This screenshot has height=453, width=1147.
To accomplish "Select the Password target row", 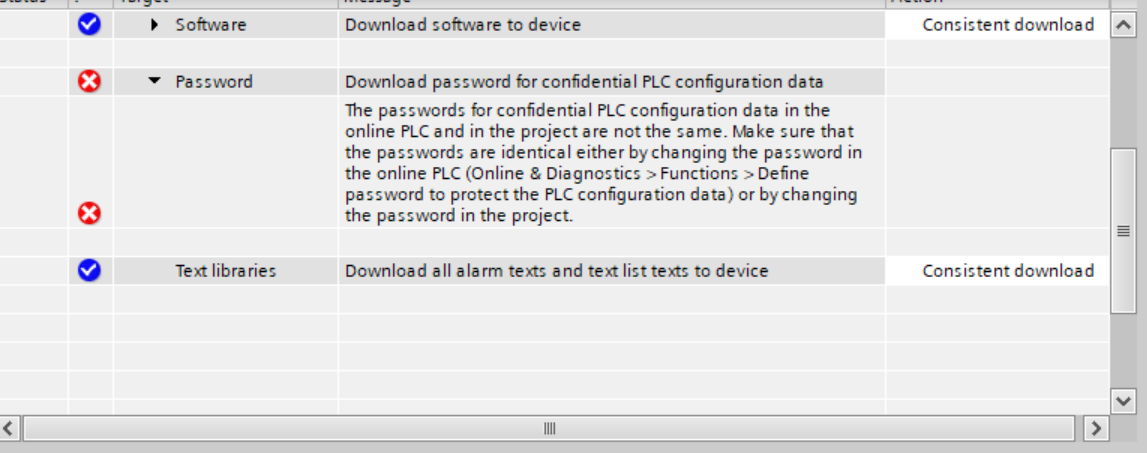I will click(214, 82).
